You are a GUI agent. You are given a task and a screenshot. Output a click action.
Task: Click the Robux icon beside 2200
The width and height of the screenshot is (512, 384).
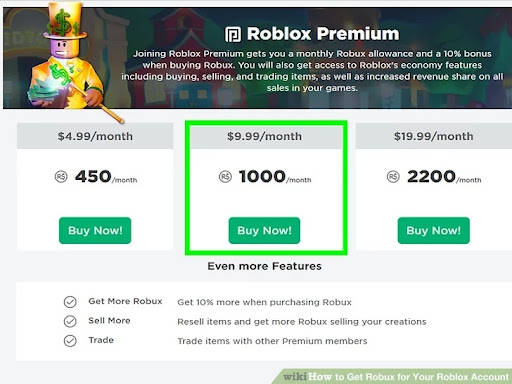393,177
